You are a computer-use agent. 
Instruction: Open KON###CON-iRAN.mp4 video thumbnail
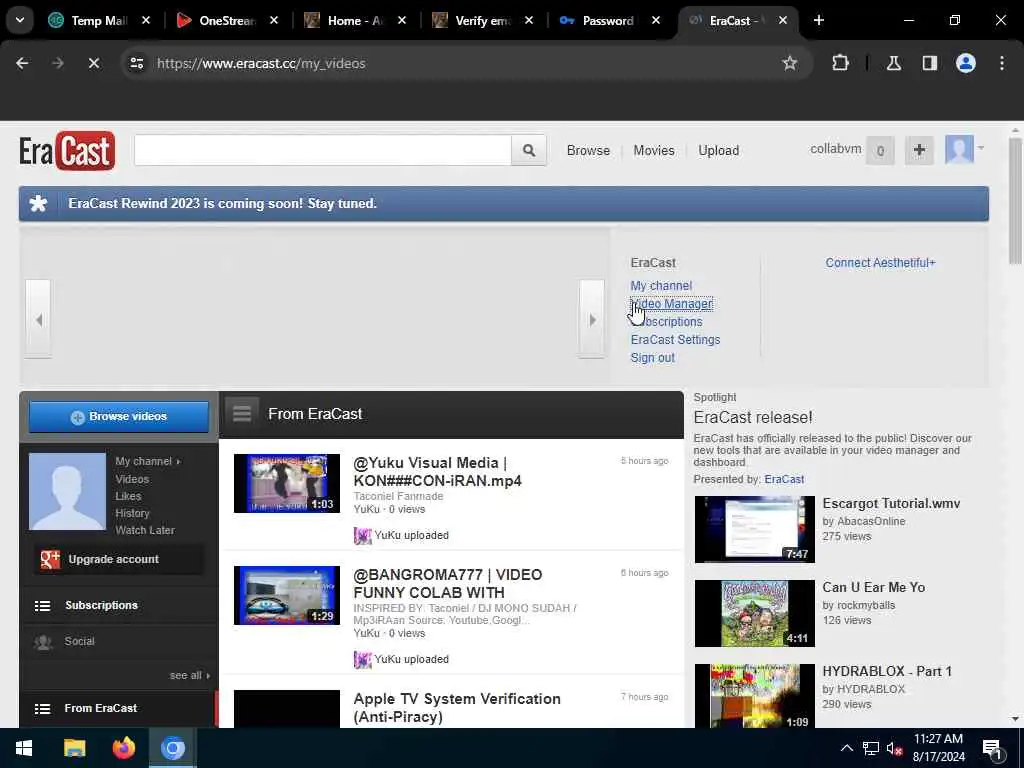(287, 483)
